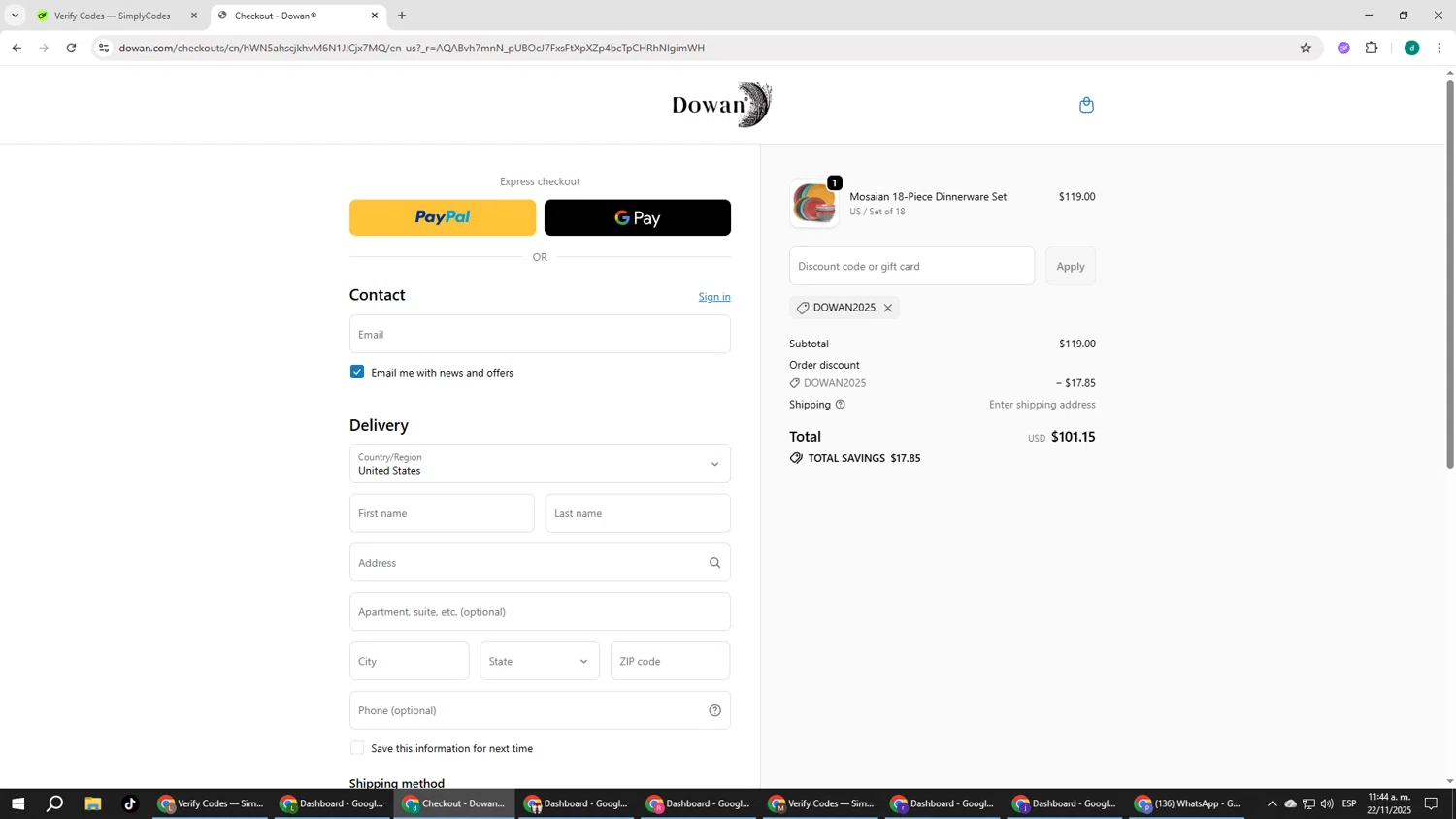The width and height of the screenshot is (1456, 819).
Task: Click the browser address bar URL
Action: pos(412,48)
